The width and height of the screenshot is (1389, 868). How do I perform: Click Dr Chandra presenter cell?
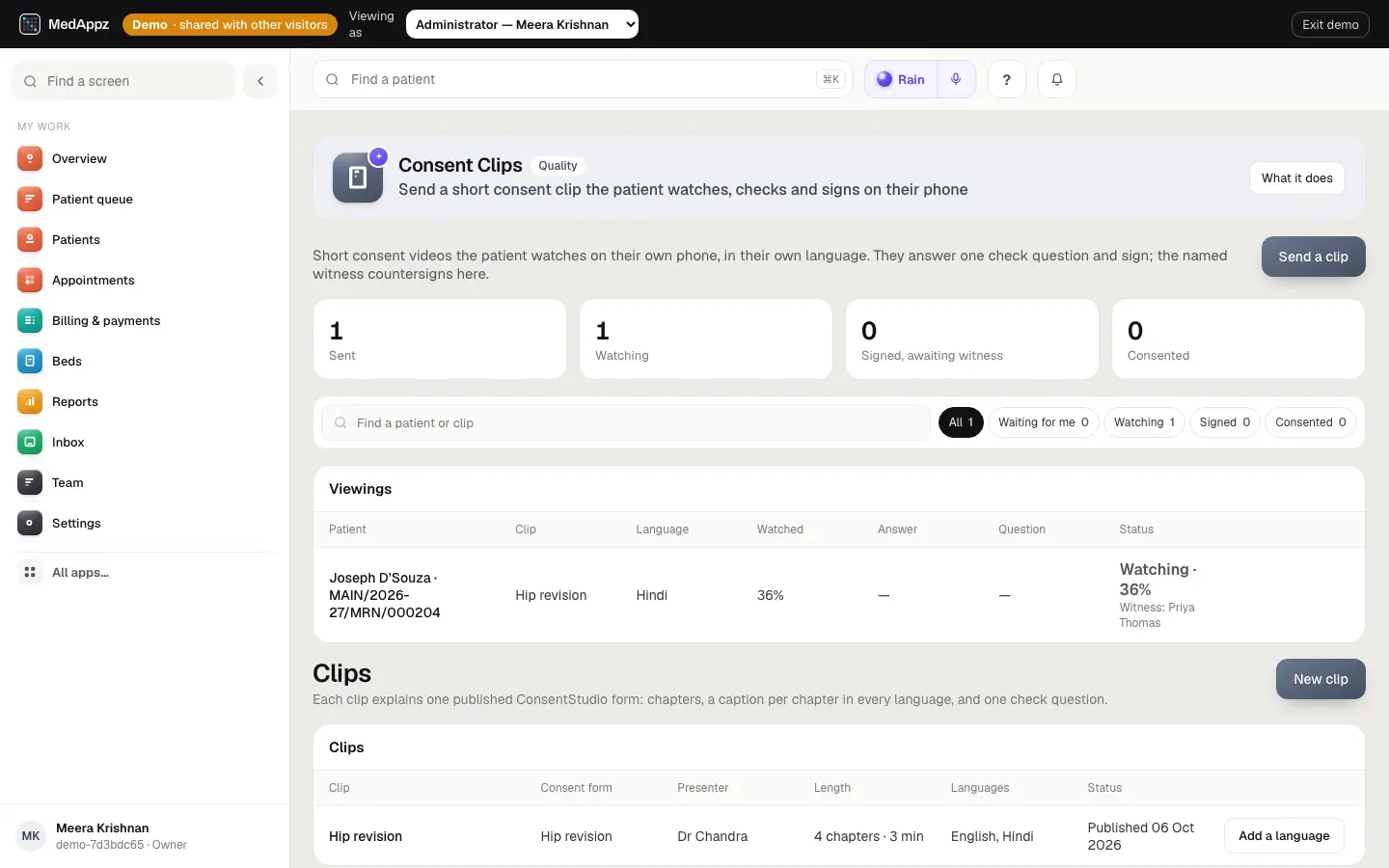[713, 836]
